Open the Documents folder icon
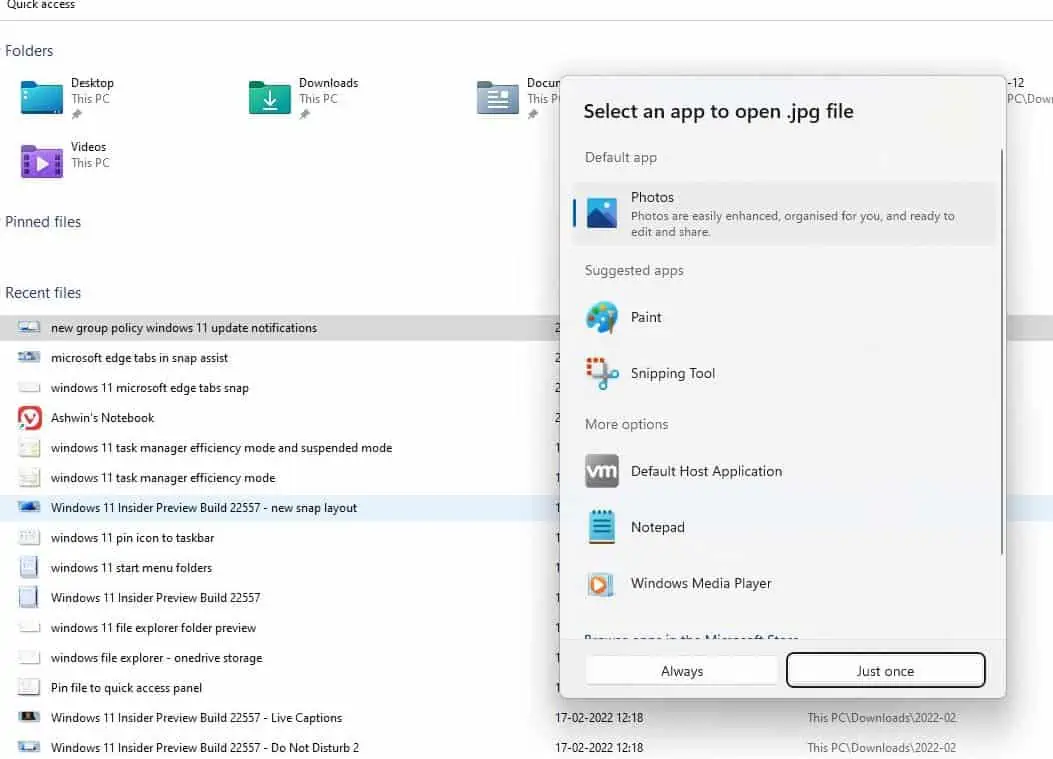 [498, 97]
